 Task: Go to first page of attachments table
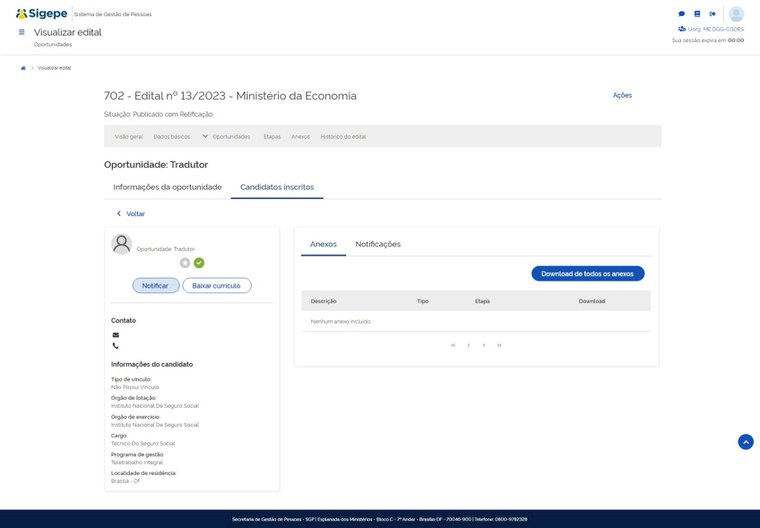pos(453,345)
